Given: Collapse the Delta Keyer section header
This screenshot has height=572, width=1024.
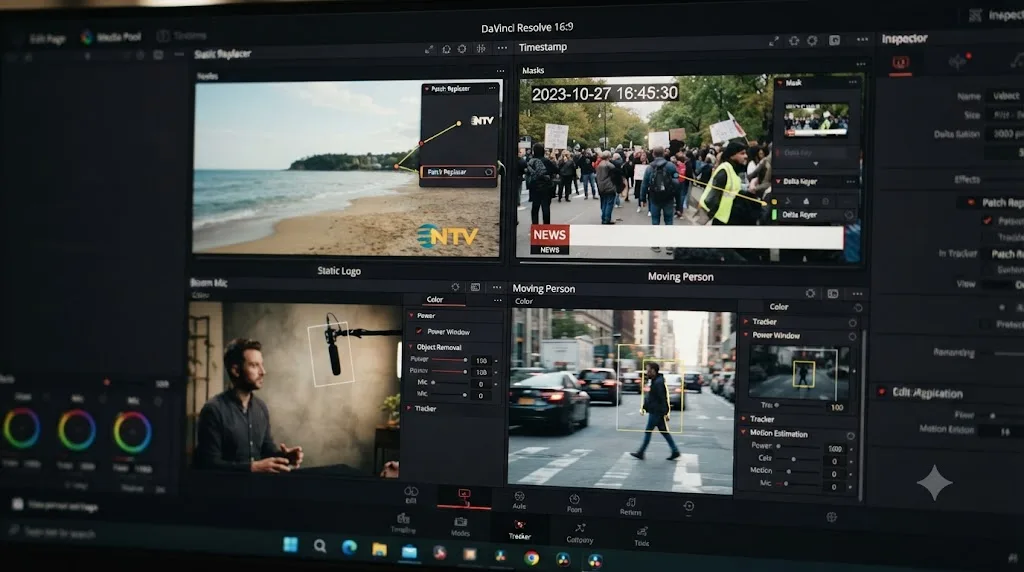Looking at the screenshot, I should click(x=778, y=182).
